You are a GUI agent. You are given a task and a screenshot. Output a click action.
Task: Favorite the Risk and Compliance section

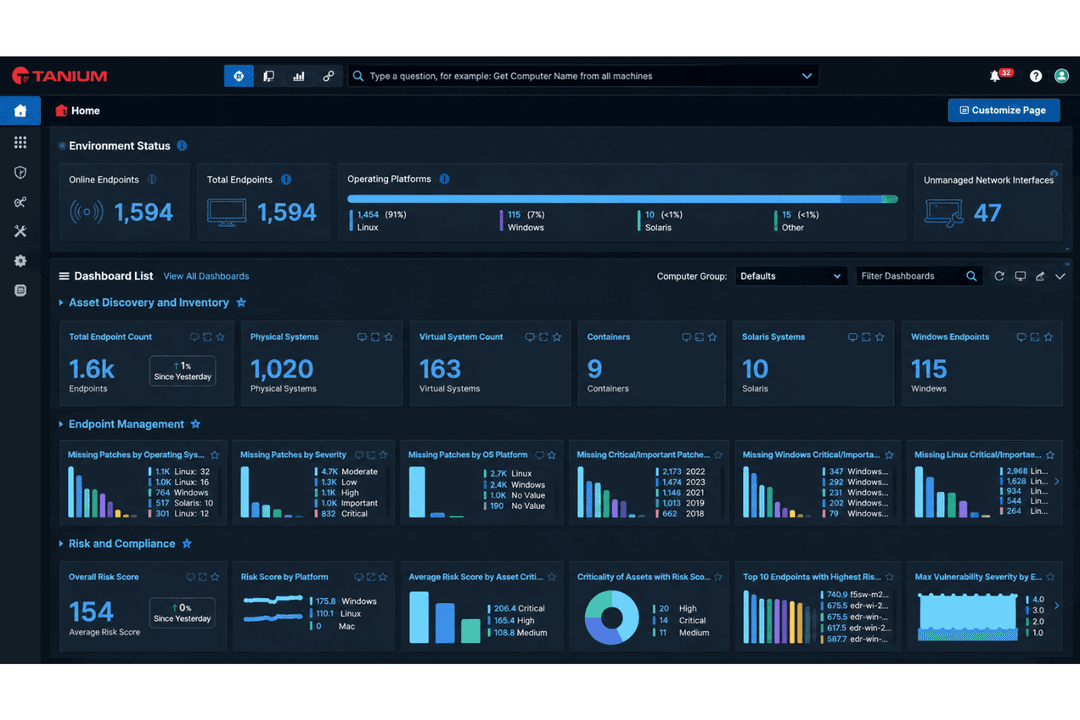[x=187, y=544]
